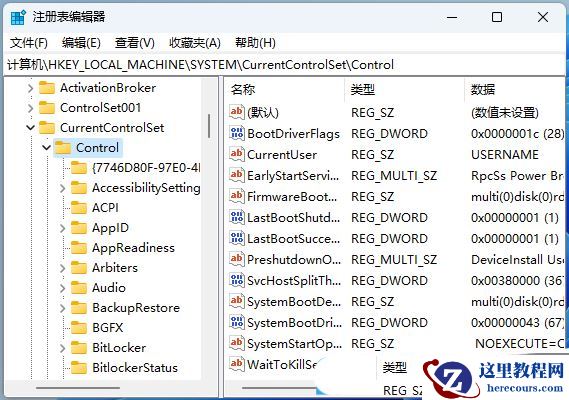Viewport: 569px width, 400px height.
Task: Collapse the CurrentControlSet key
Action: pyautogui.click(x=30, y=128)
